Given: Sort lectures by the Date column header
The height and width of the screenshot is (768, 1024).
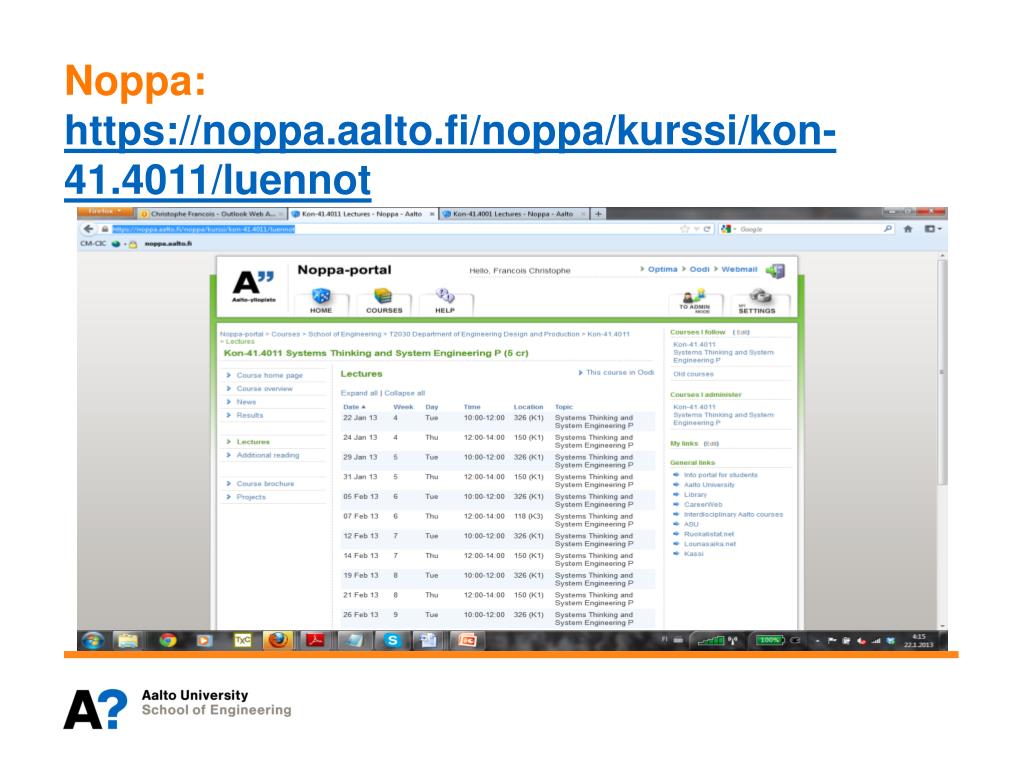Looking at the screenshot, I should (354, 407).
